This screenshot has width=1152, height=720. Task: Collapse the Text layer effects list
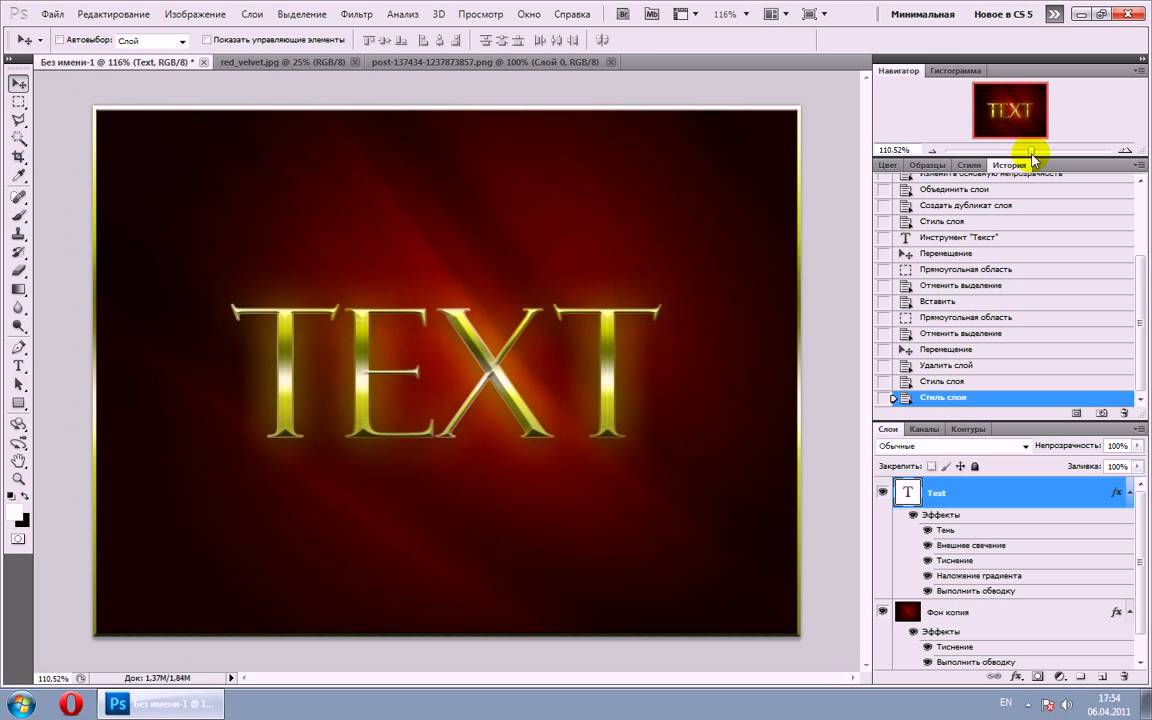(x=1130, y=493)
